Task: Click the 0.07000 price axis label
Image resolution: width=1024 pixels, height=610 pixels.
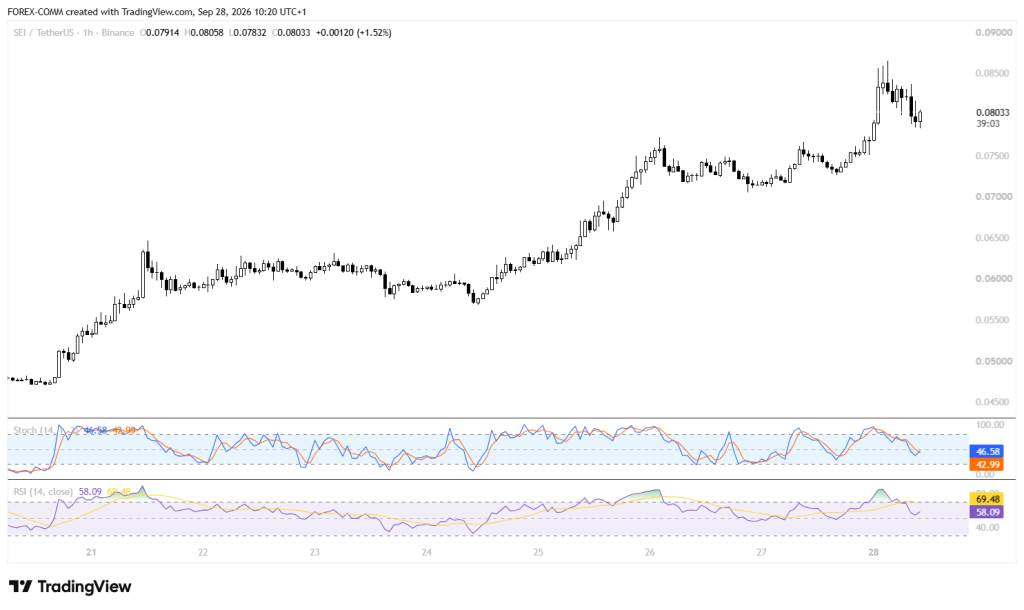Action: pos(993,197)
